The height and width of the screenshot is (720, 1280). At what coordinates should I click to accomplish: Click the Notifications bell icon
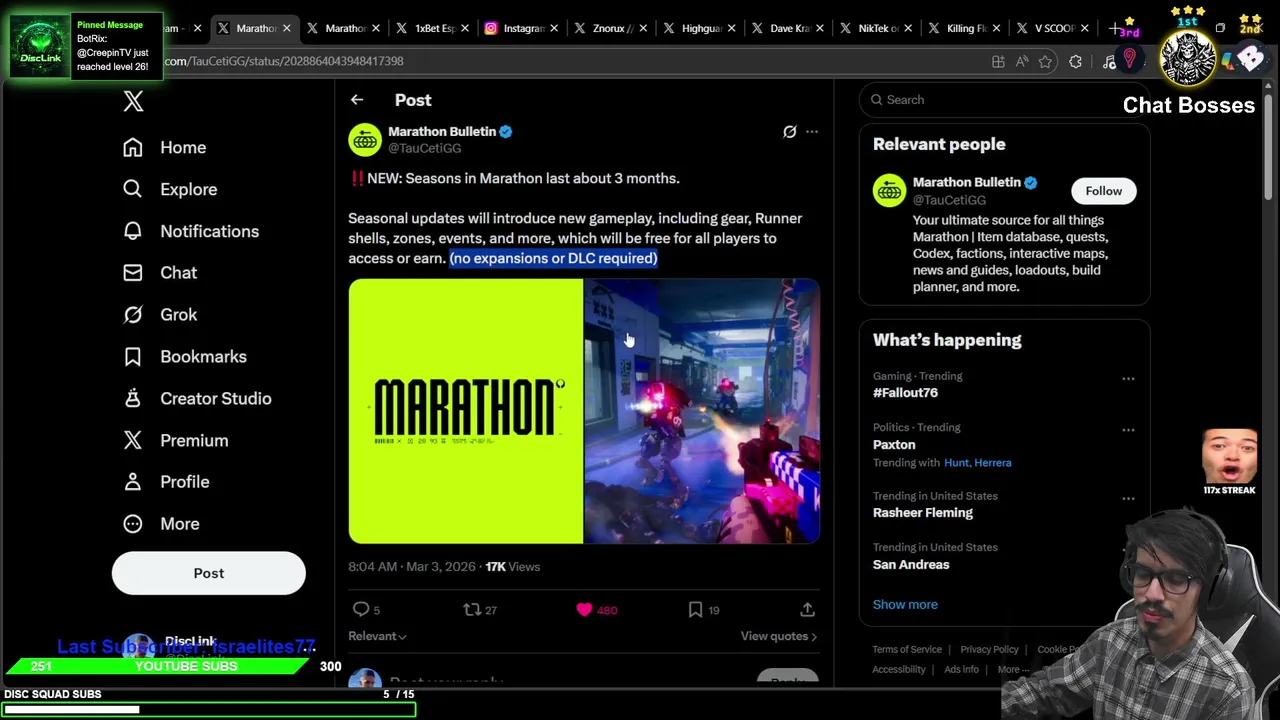132,231
